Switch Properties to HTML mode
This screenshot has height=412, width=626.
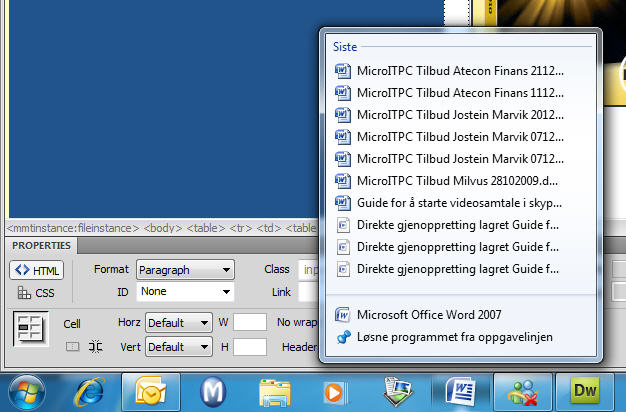[x=36, y=270]
